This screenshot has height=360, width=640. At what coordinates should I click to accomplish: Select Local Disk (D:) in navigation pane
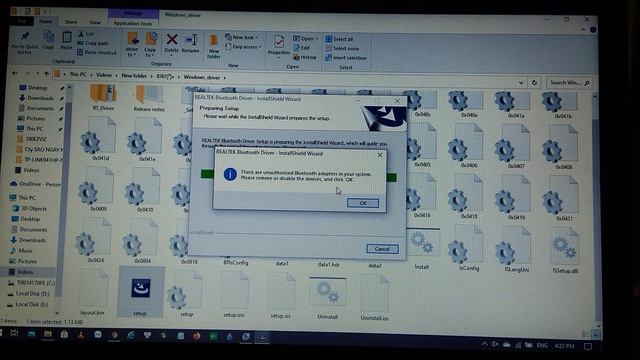coord(29,293)
